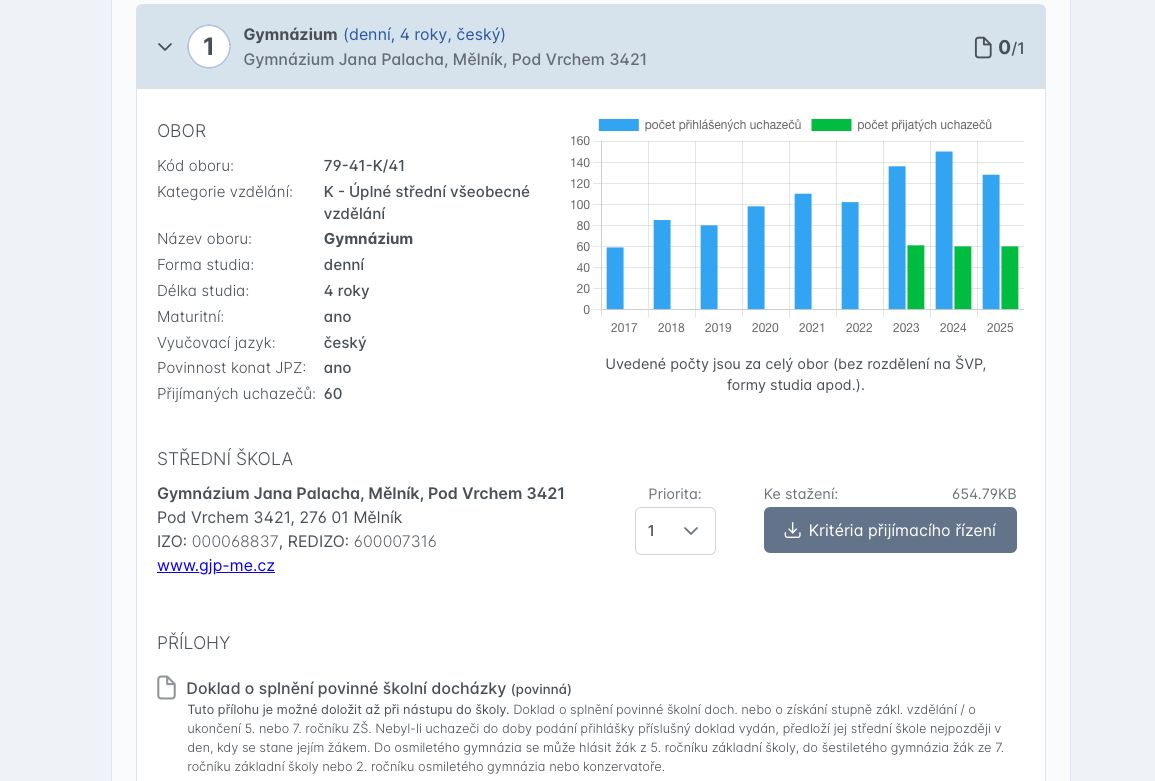Click the blue 2022 applicants bar
The width and height of the screenshot is (1155, 781).
pos(850,256)
